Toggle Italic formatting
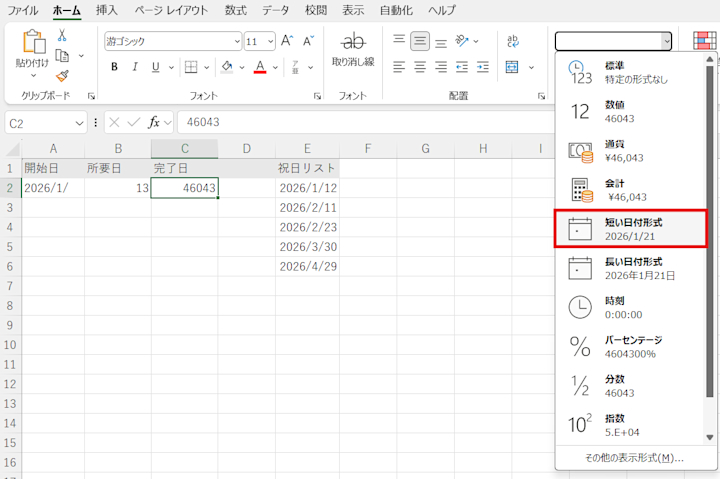This screenshot has height=479, width=720. tap(135, 67)
